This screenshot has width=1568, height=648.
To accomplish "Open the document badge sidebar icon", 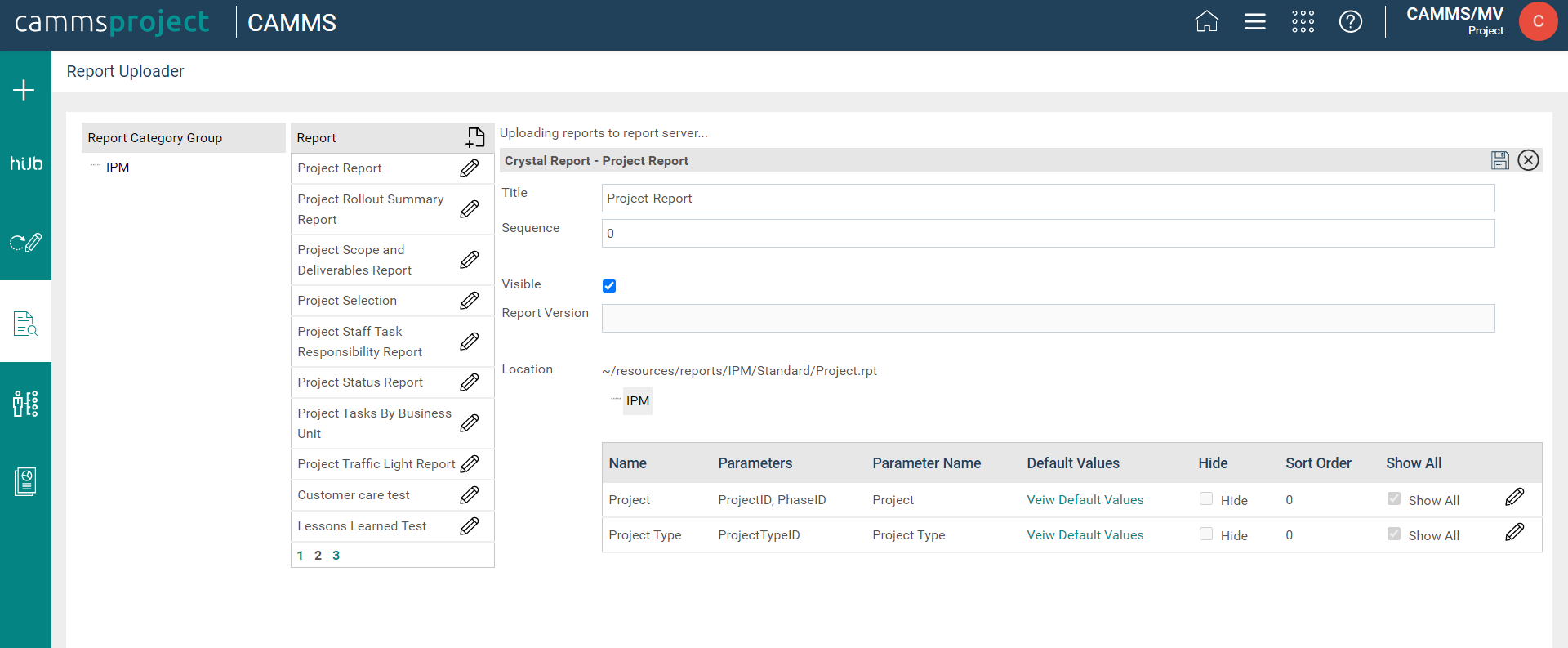I will [x=25, y=481].
